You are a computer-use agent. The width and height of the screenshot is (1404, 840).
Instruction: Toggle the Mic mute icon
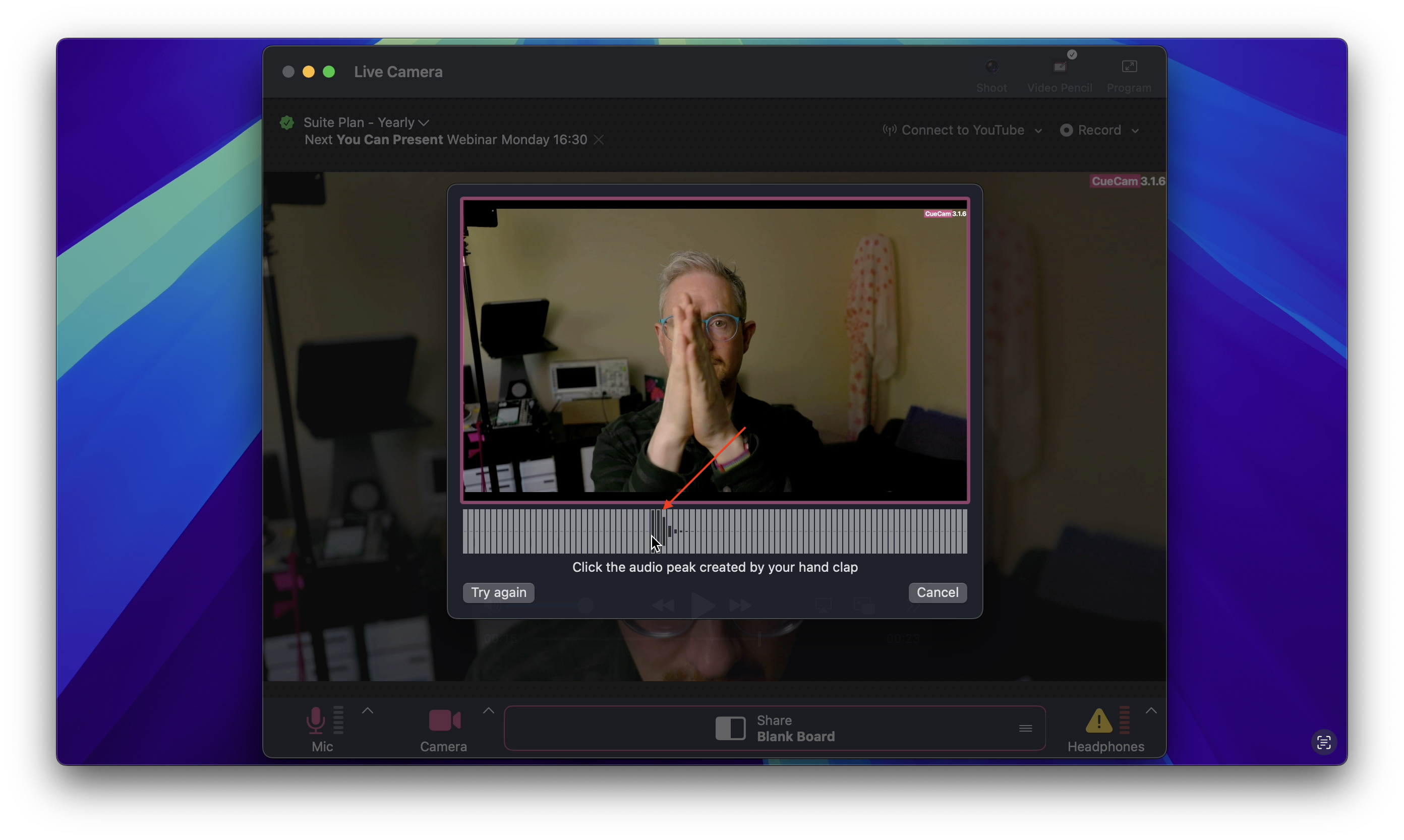315,720
